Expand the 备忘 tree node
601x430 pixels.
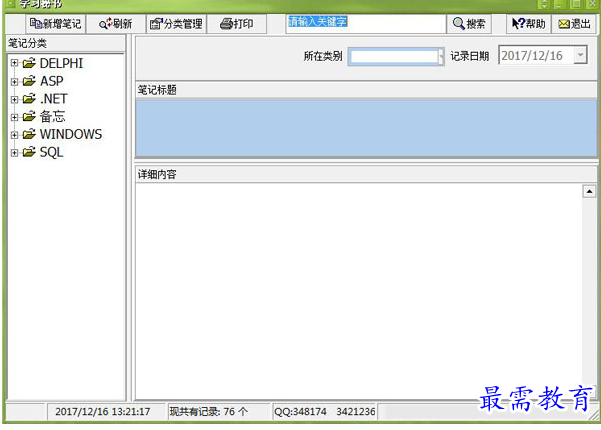coord(15,117)
